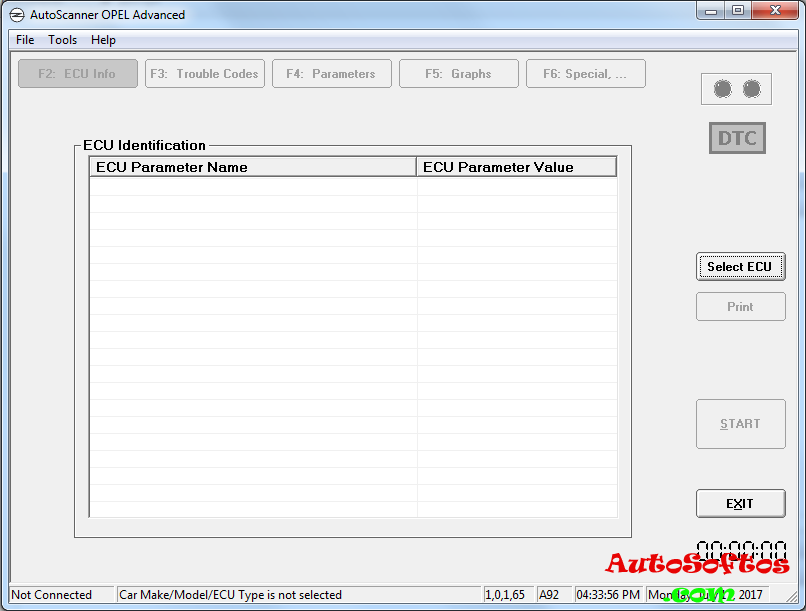This screenshot has height=611, width=806.
Task: Click the Opel logo title bar icon
Action: (x=17, y=15)
